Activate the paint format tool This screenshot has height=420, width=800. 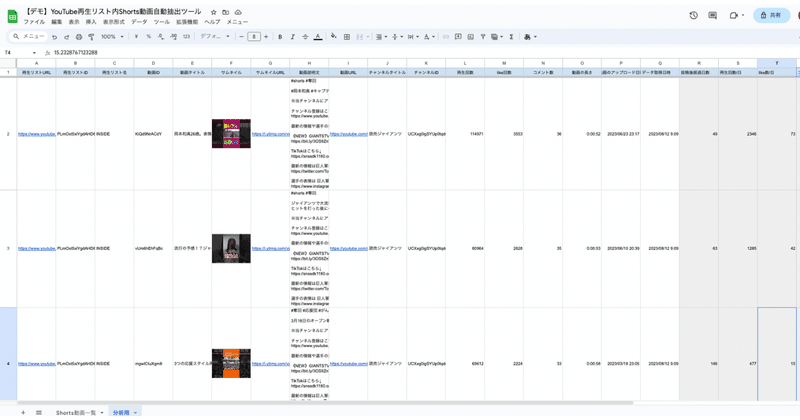[x=91, y=37]
